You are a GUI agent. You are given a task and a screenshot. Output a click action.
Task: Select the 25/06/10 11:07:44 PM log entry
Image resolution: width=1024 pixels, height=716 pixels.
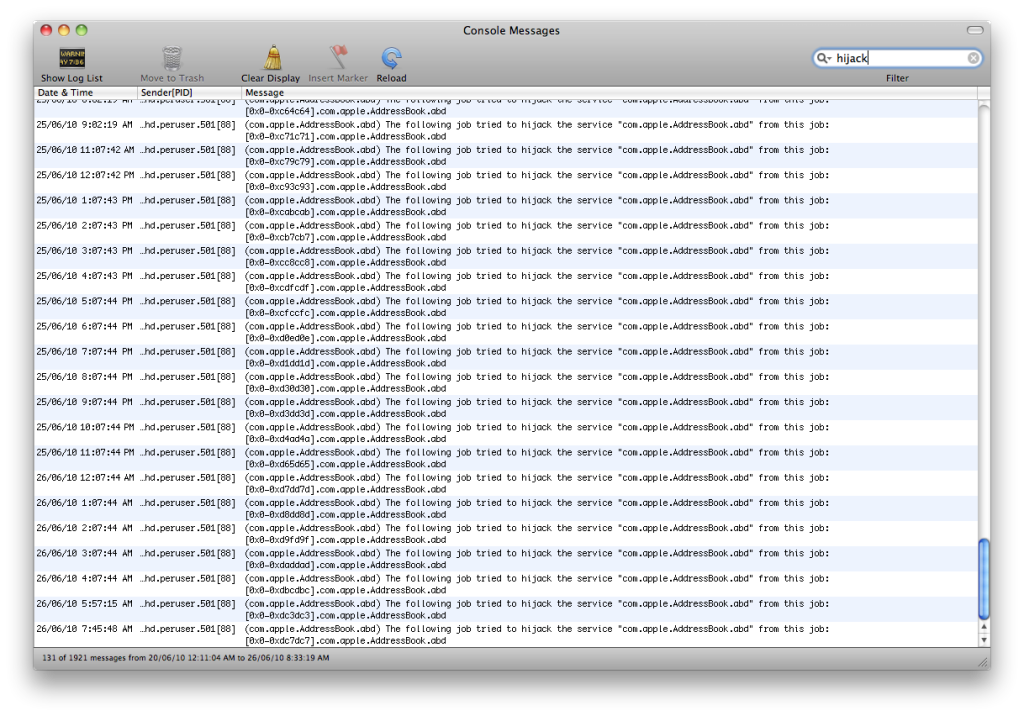(506, 459)
